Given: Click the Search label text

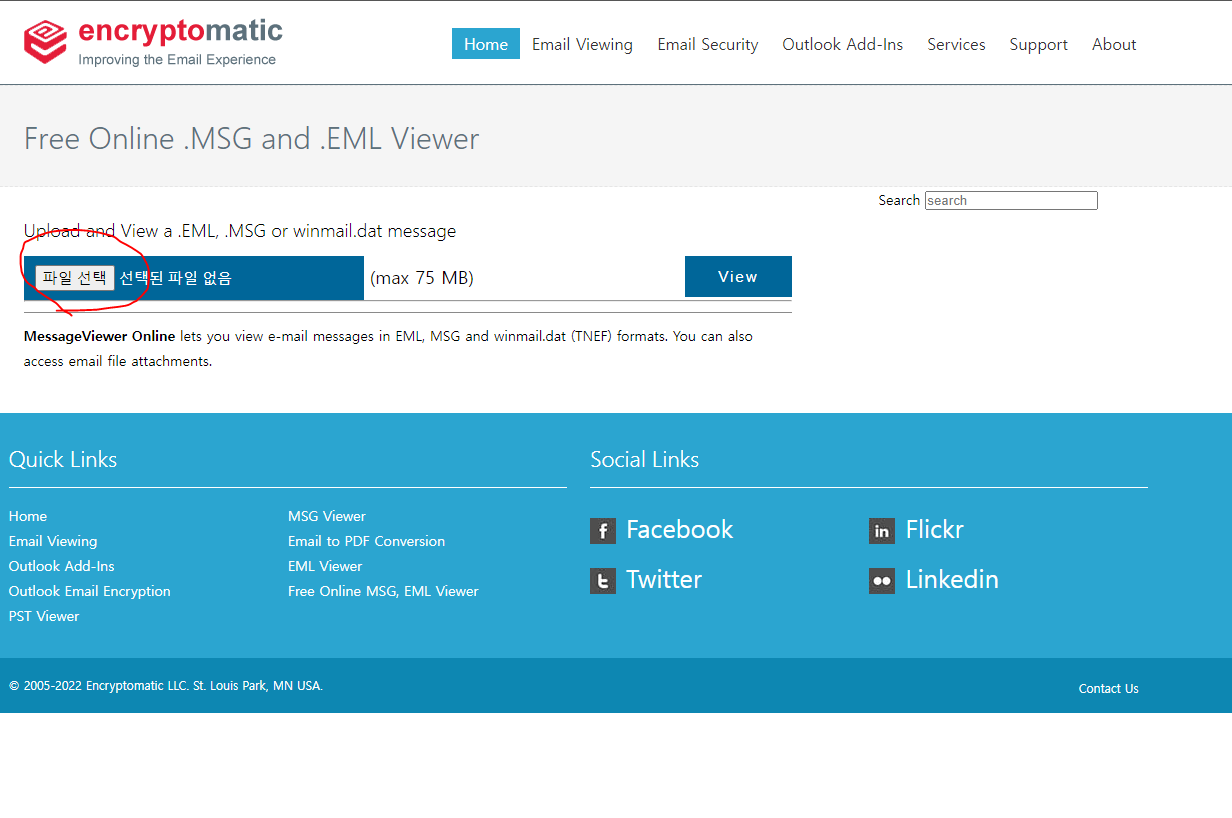Looking at the screenshot, I should (899, 200).
